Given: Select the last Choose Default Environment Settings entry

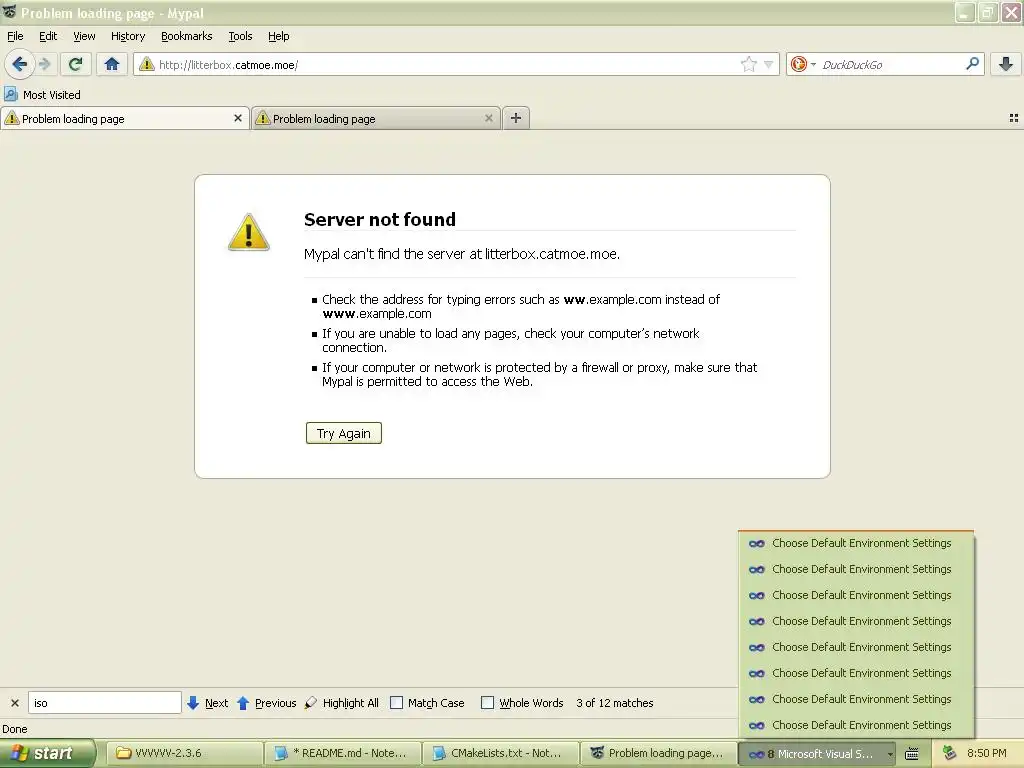Looking at the screenshot, I should pos(856,725).
